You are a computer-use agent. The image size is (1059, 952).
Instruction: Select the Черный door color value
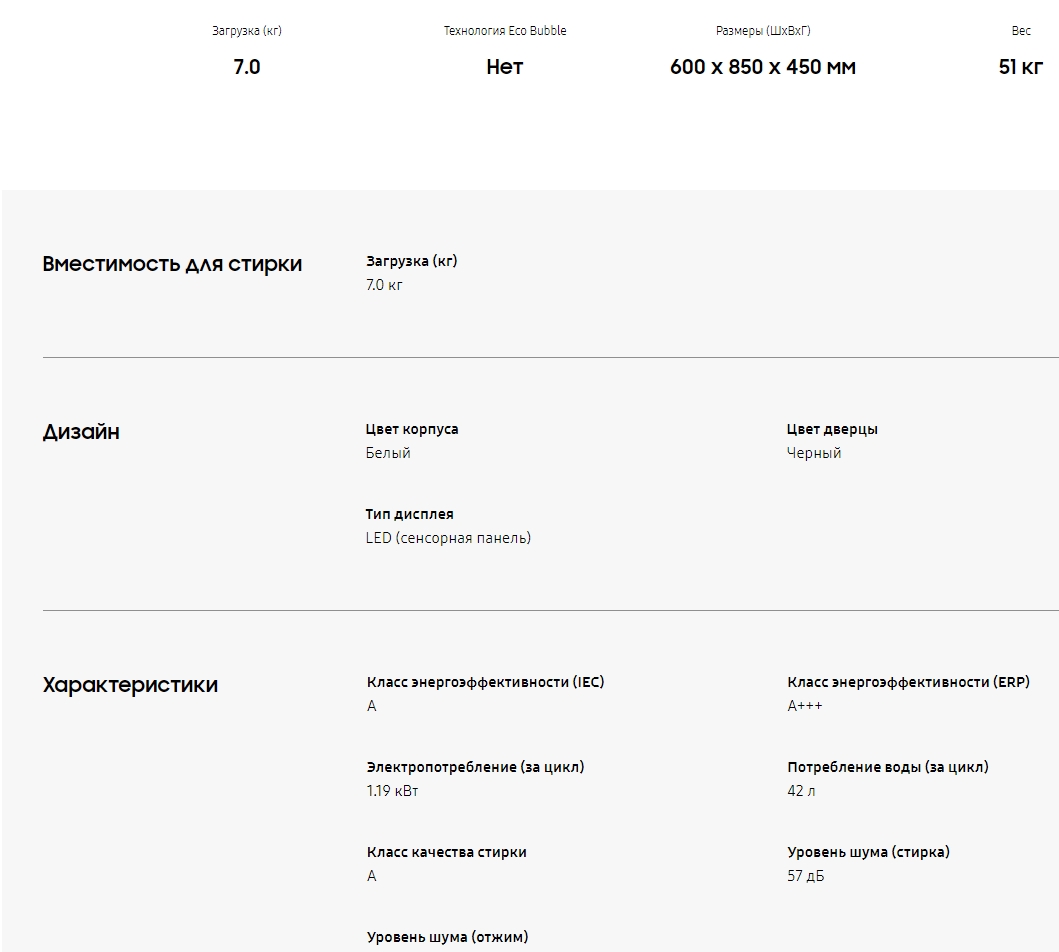814,453
